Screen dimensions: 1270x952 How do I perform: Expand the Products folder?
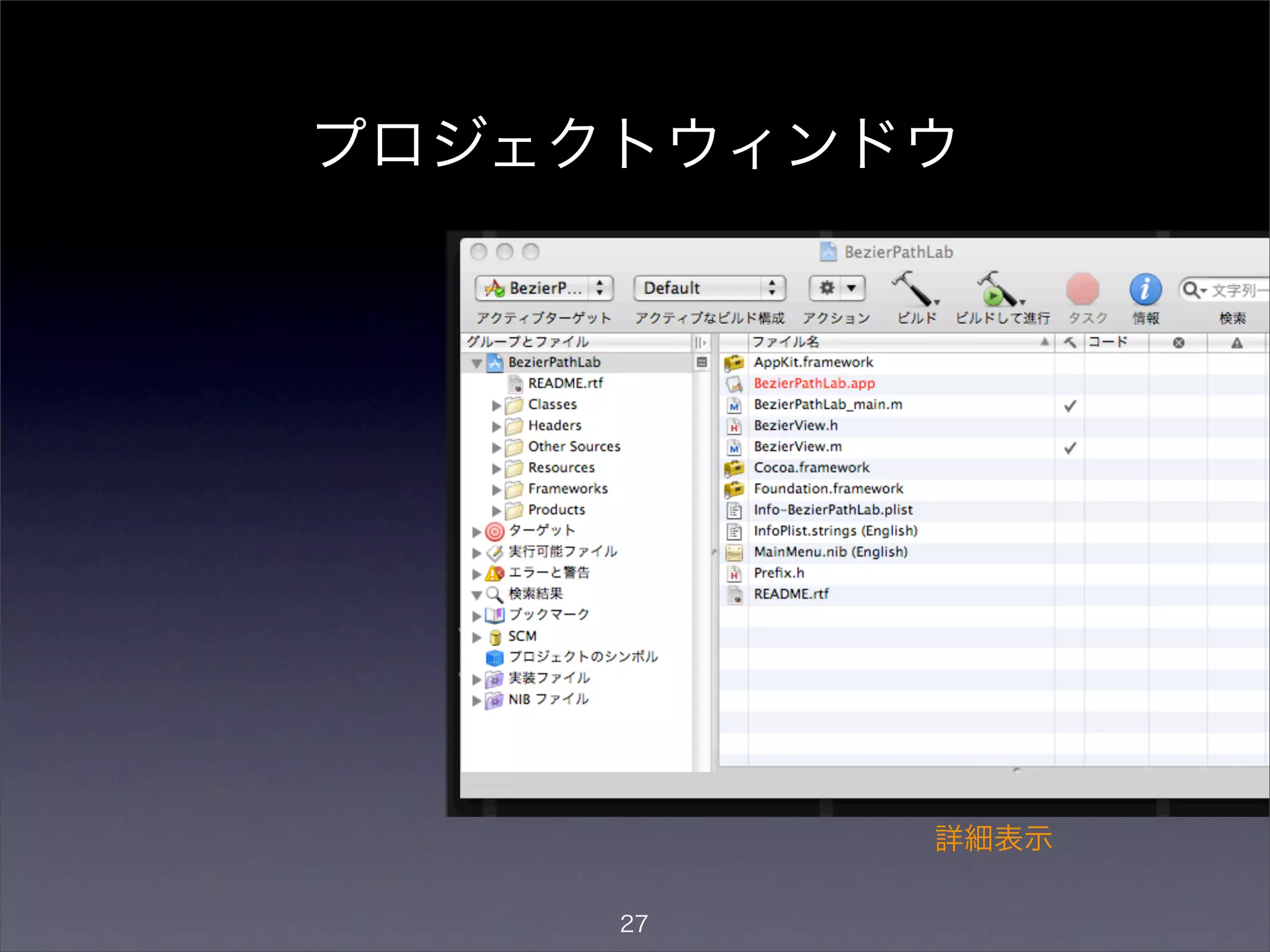tap(496, 511)
